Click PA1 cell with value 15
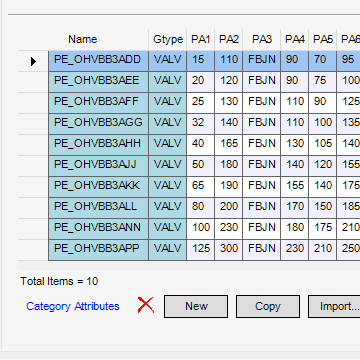Image resolution: width=360 pixels, height=360 pixels. pyautogui.click(x=201, y=61)
